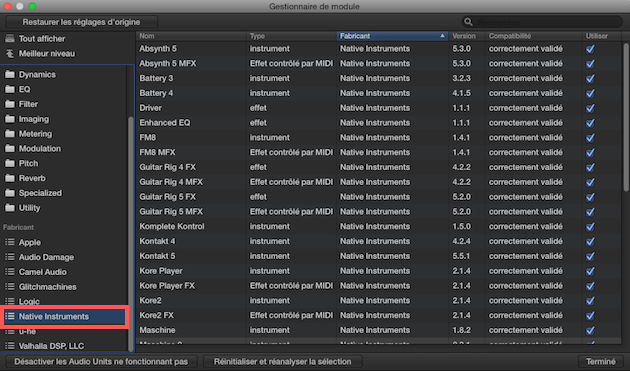Click the Pitch folder icon
630x371 pixels.
[10, 164]
